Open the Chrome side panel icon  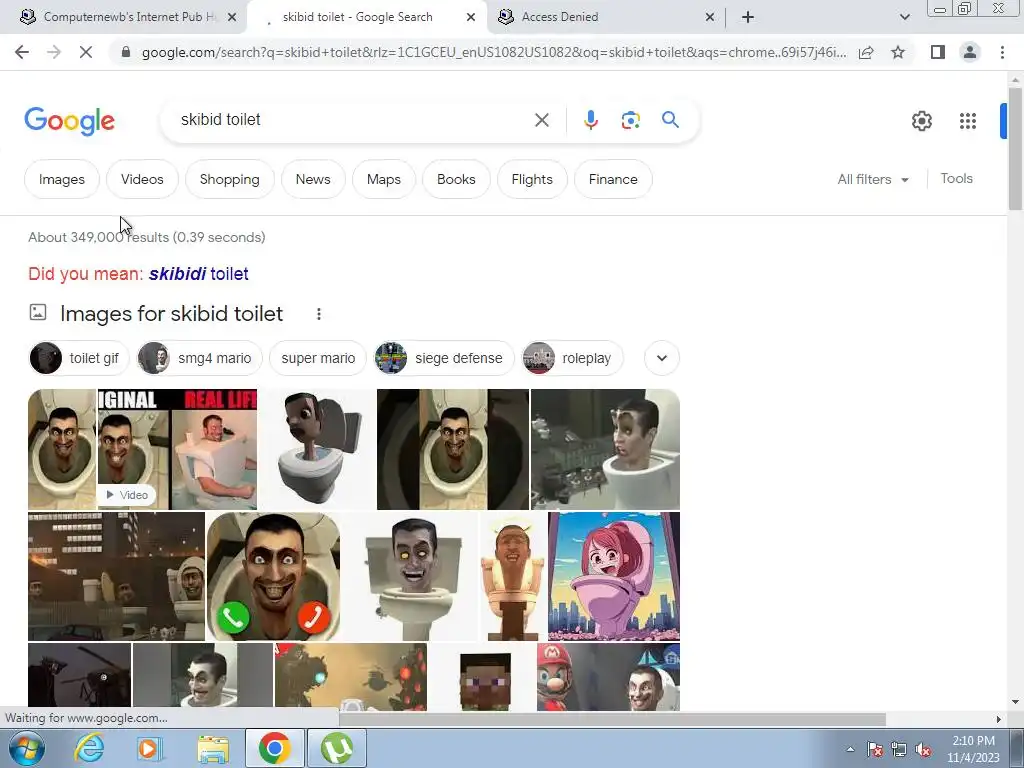tap(938, 52)
